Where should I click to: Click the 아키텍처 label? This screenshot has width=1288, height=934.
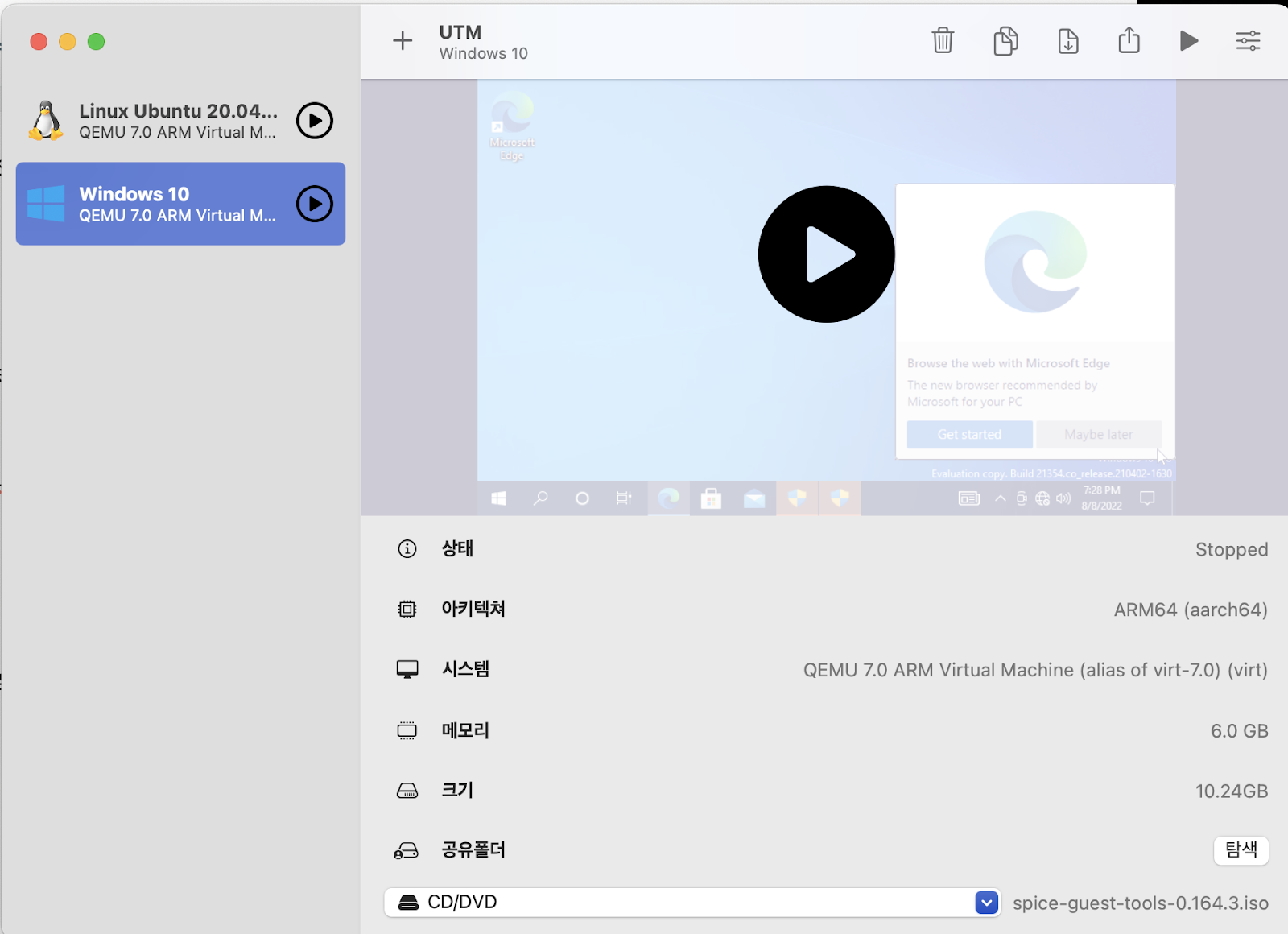(x=473, y=609)
